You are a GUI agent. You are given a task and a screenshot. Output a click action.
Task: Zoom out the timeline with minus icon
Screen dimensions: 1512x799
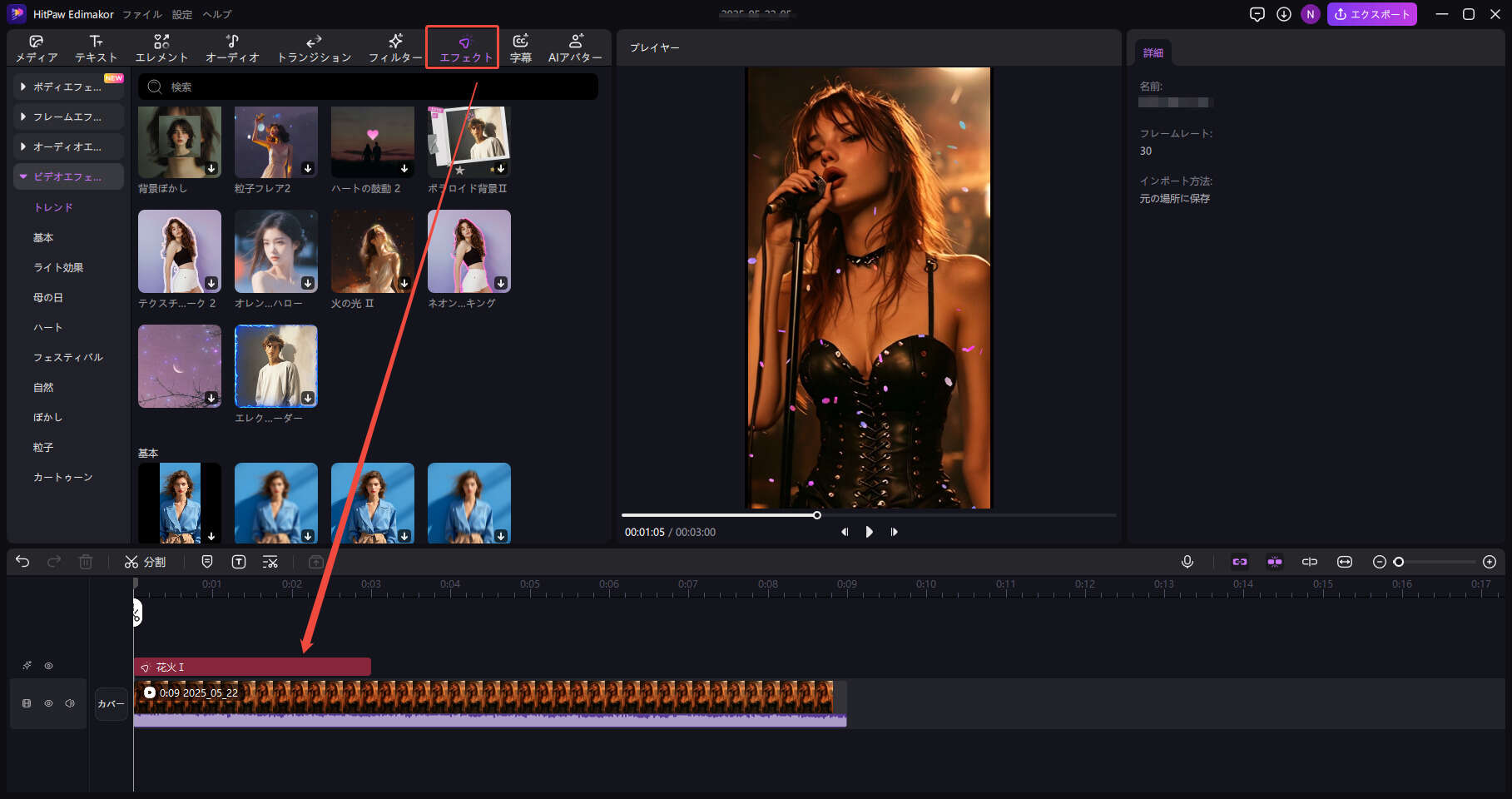pyautogui.click(x=1379, y=562)
